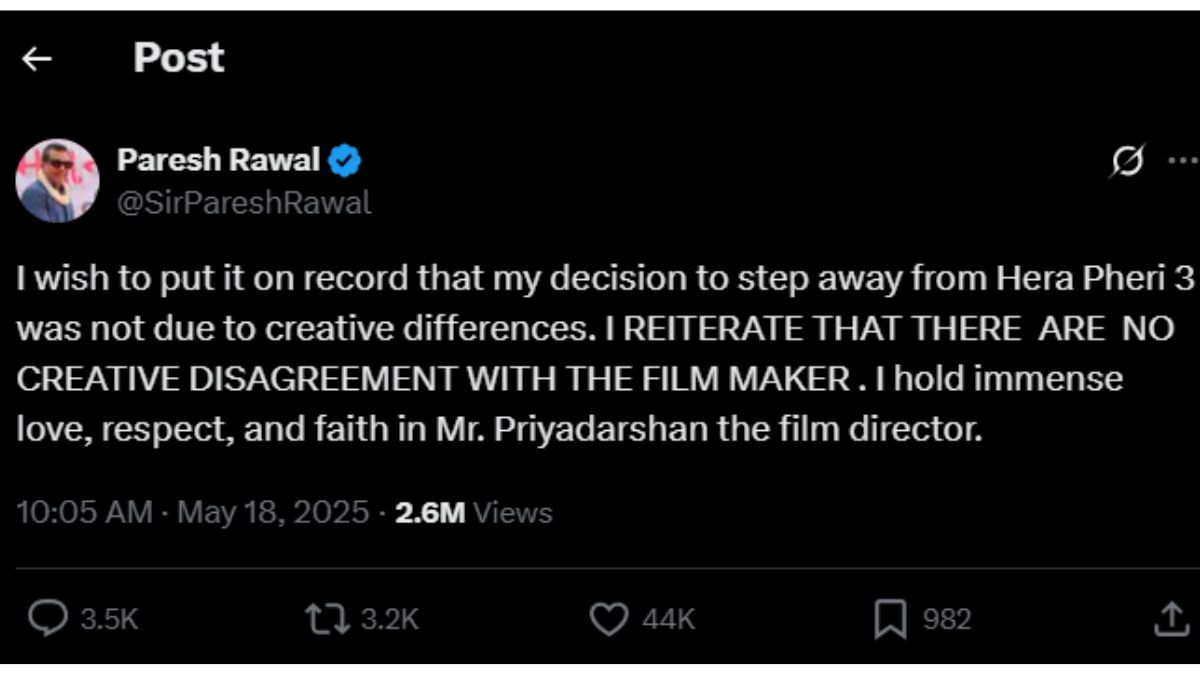
Task: Click the repost arrows icon
Action: (x=330, y=619)
